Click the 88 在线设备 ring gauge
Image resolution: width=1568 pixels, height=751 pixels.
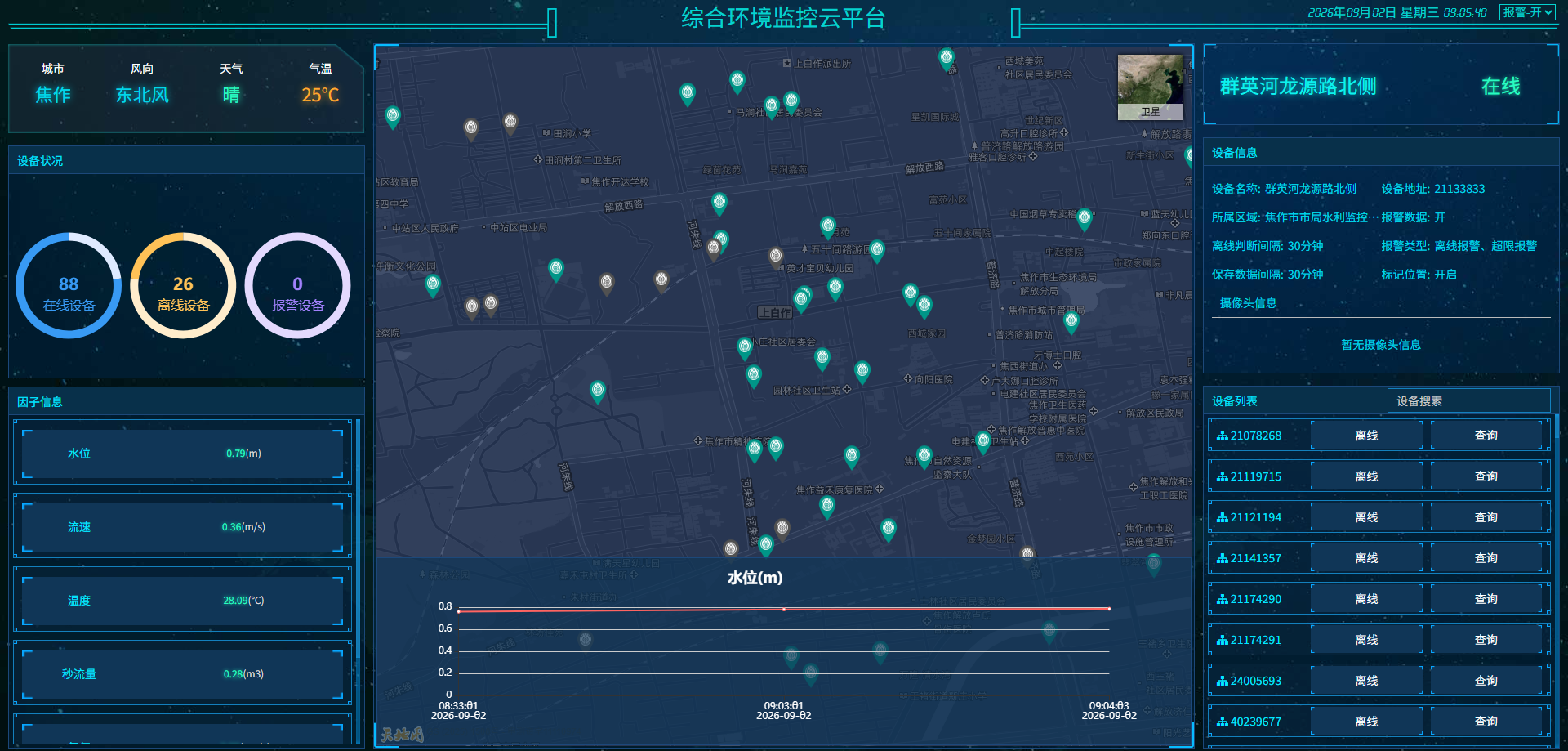(x=69, y=285)
